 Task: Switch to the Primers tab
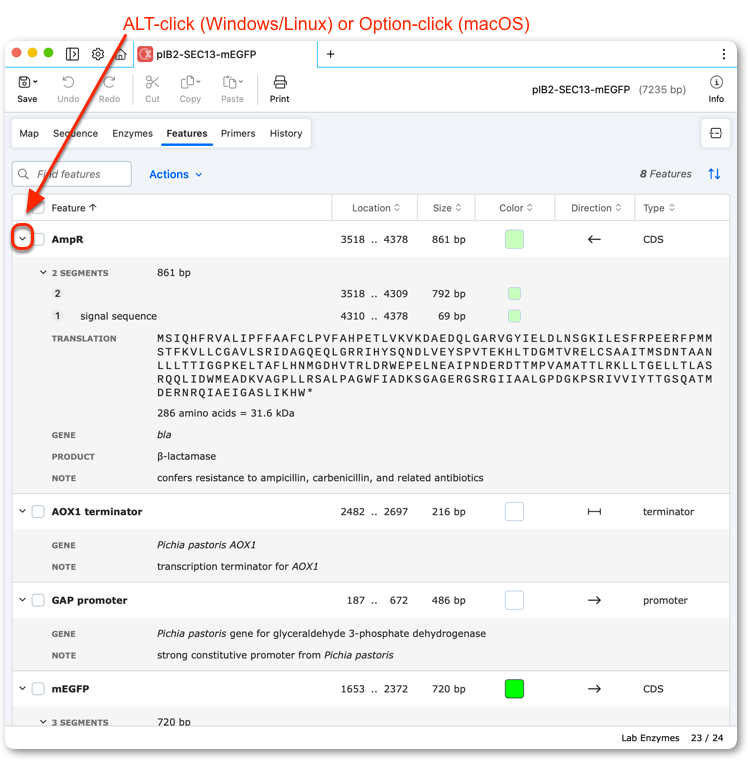click(x=238, y=133)
